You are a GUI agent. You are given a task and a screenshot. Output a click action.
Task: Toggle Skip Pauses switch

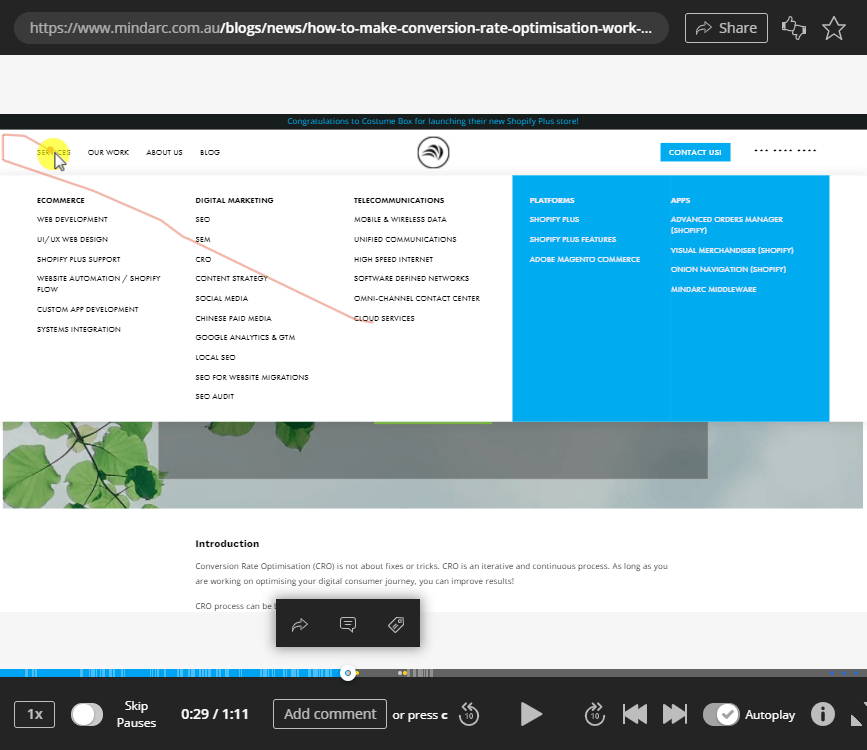[x=87, y=714]
